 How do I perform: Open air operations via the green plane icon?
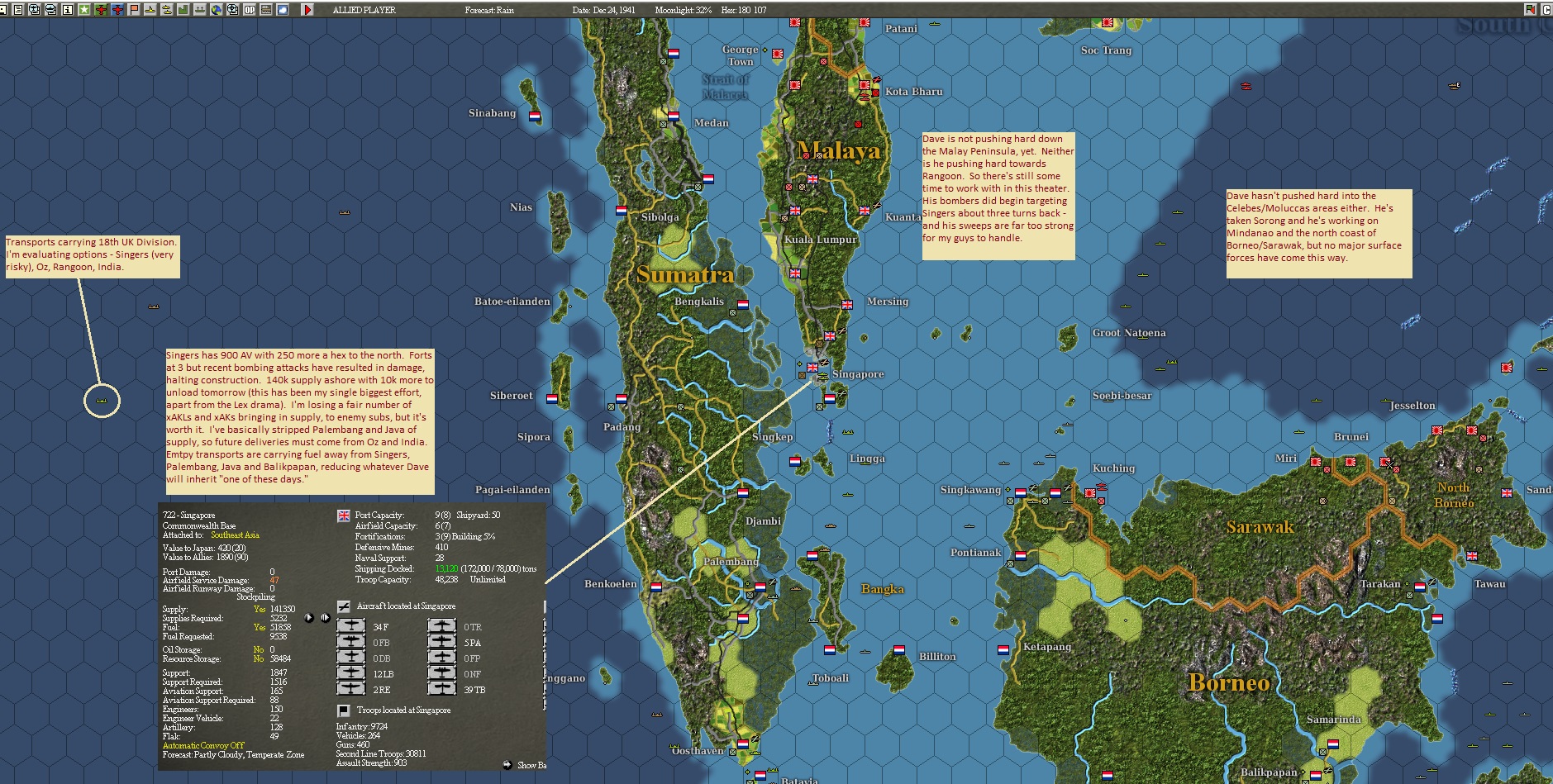point(101,9)
